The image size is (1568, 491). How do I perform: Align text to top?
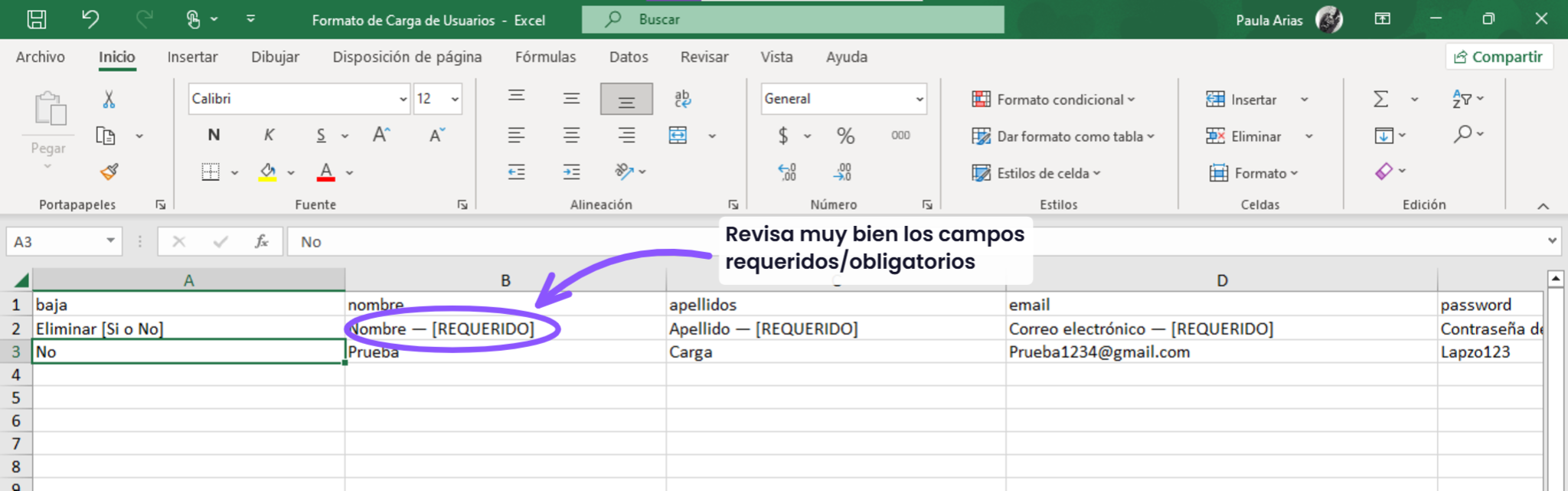click(517, 97)
